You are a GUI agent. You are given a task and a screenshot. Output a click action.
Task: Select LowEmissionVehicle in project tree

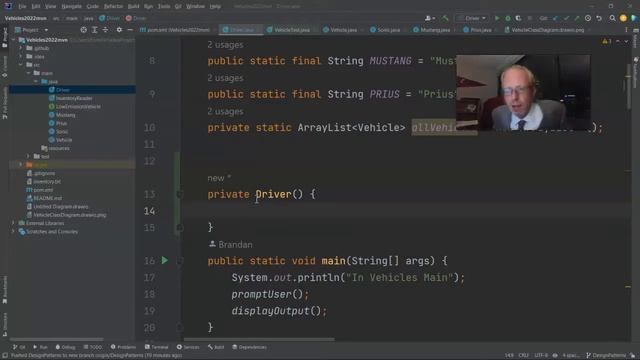78,107
